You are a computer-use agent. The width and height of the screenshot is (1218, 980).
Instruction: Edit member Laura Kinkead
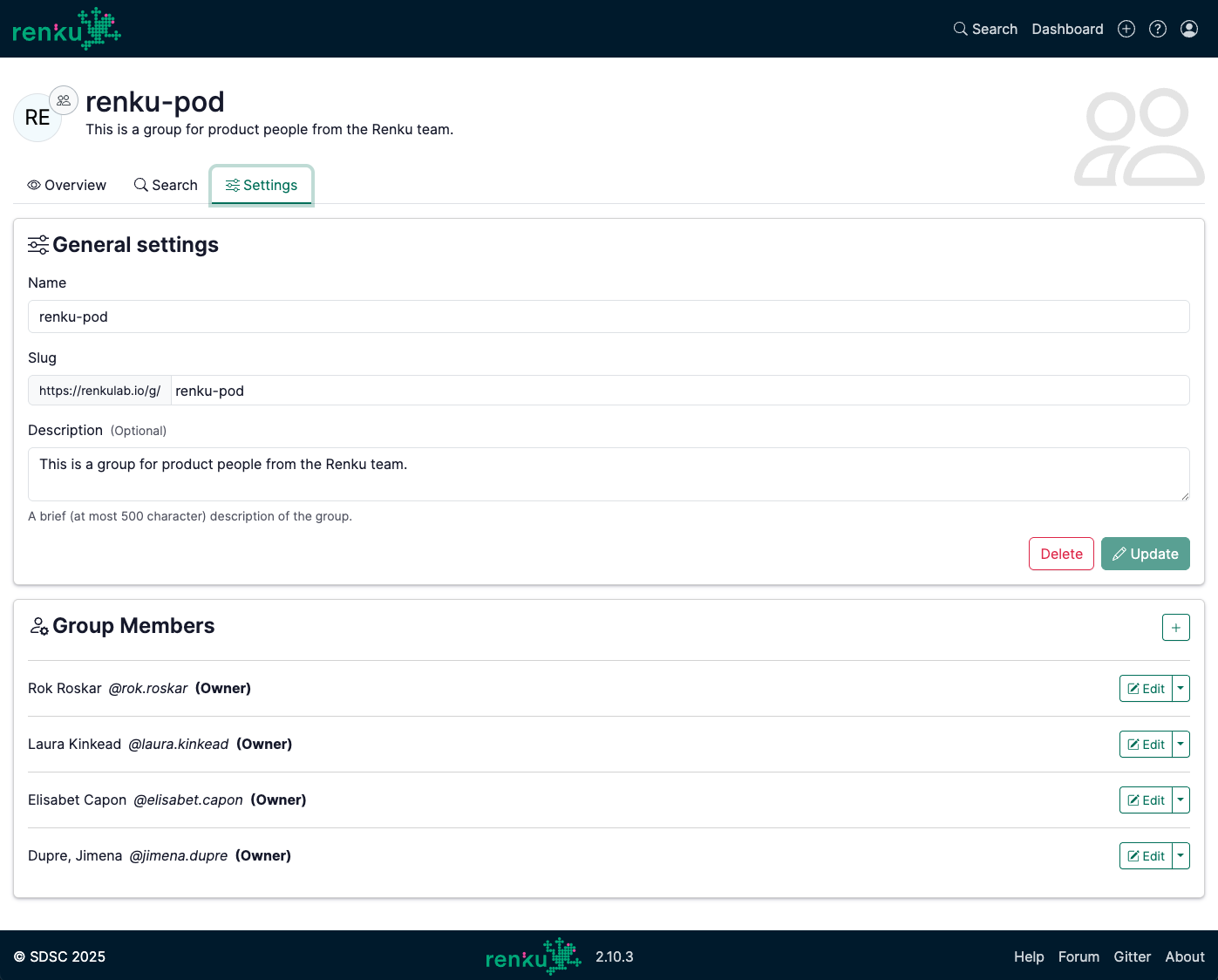pyautogui.click(x=1146, y=745)
